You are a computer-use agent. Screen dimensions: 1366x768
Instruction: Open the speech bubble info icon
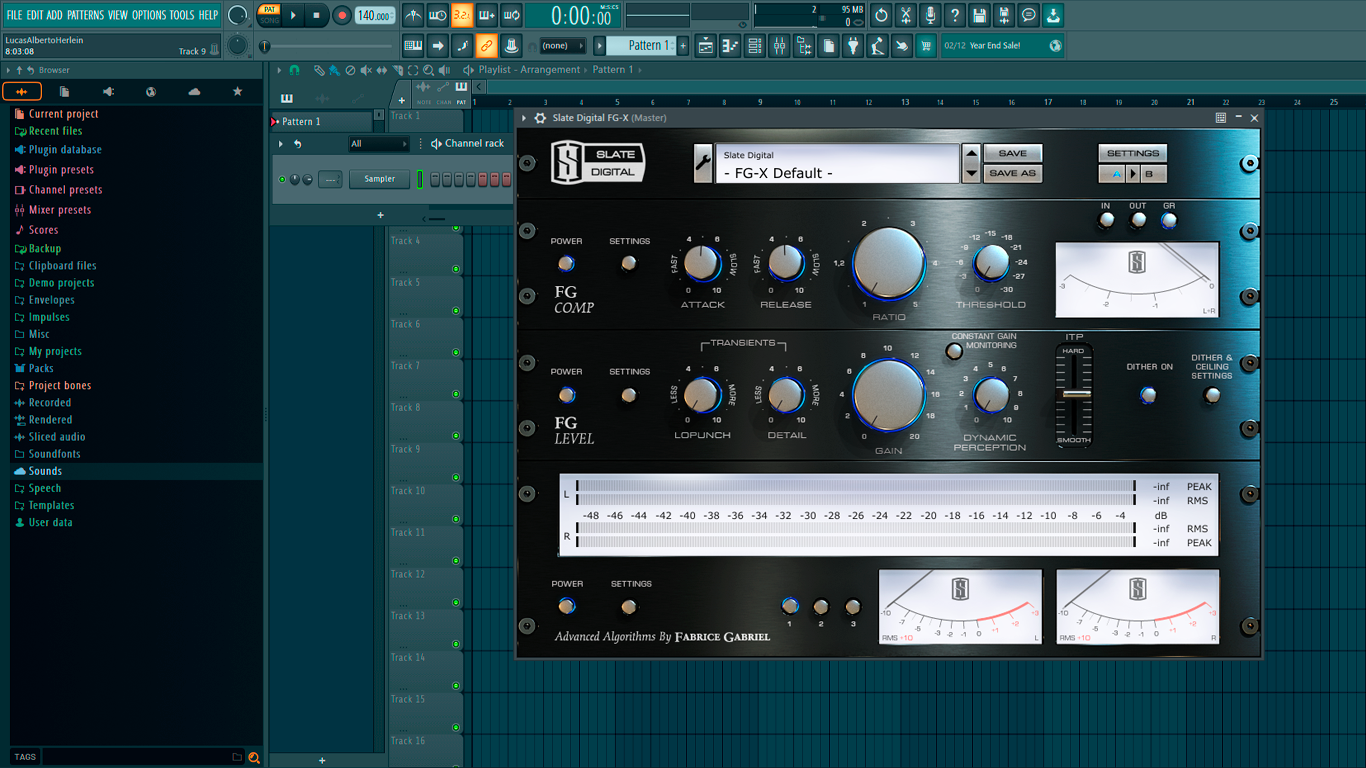tap(1029, 15)
